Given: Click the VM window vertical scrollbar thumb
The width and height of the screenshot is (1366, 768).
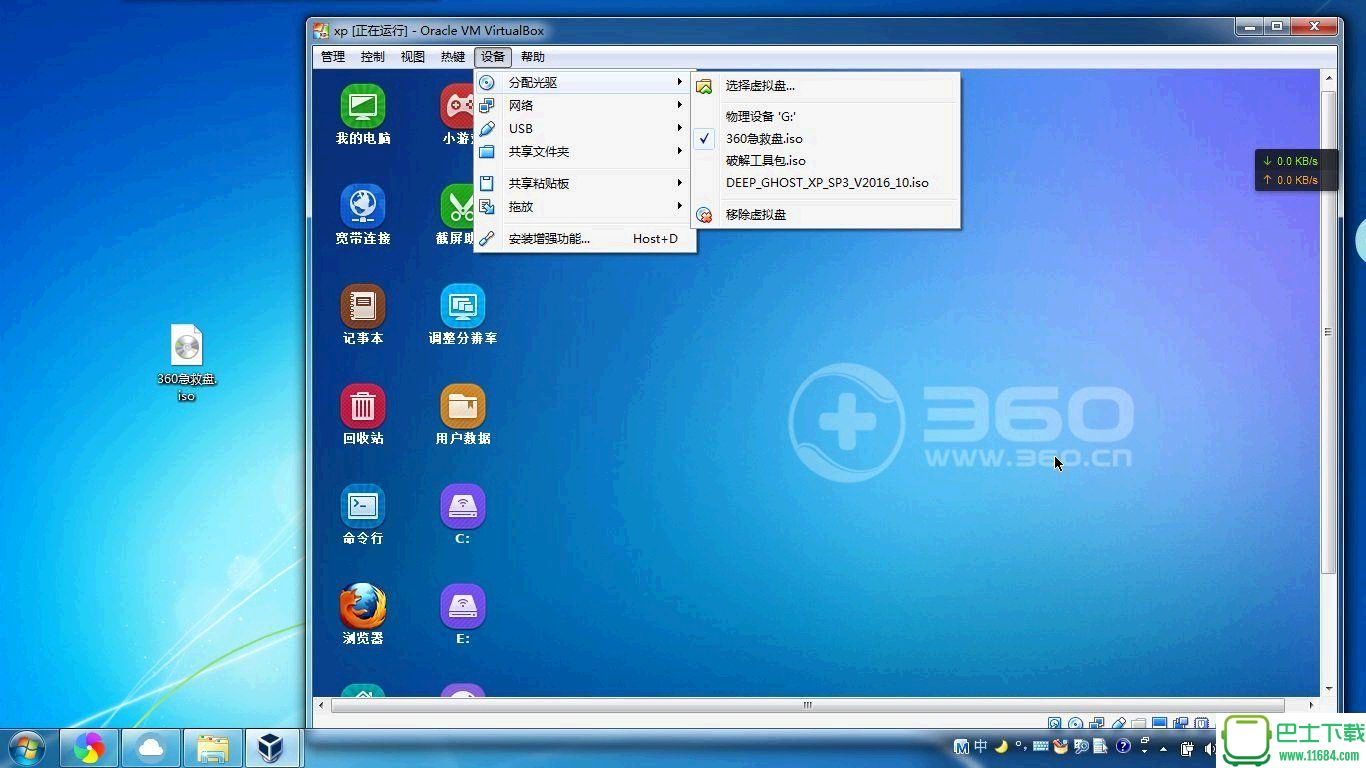Looking at the screenshot, I should point(1328,332).
